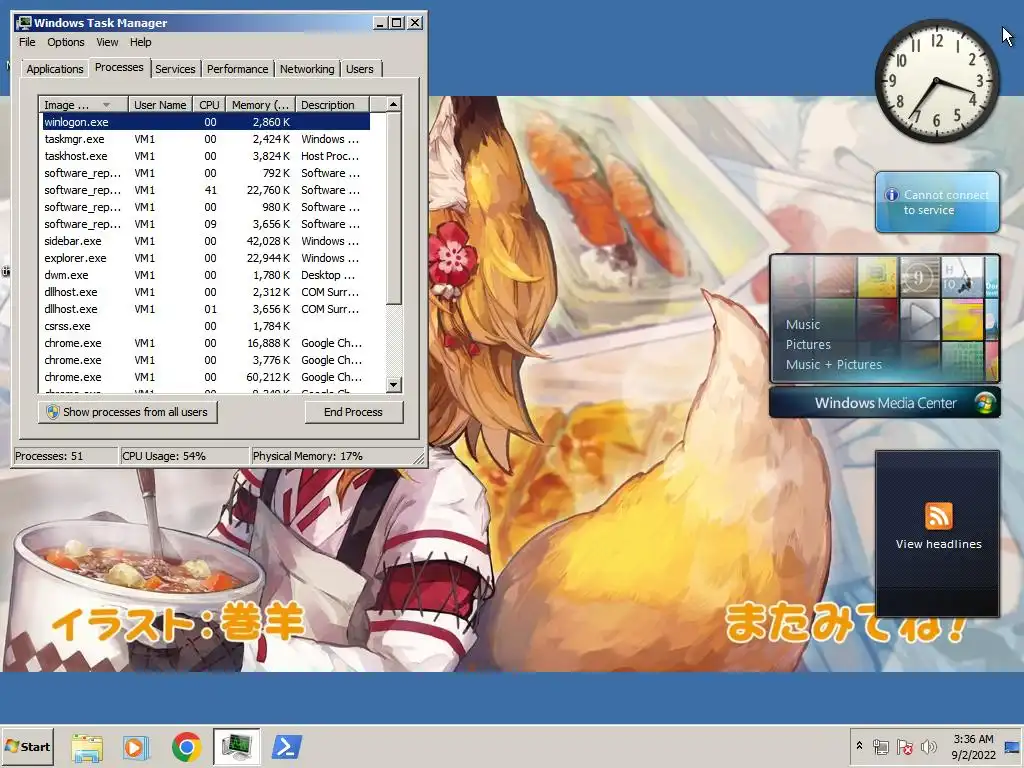Select the Processes tab
Viewport: 1024px width, 768px height.
(x=119, y=67)
